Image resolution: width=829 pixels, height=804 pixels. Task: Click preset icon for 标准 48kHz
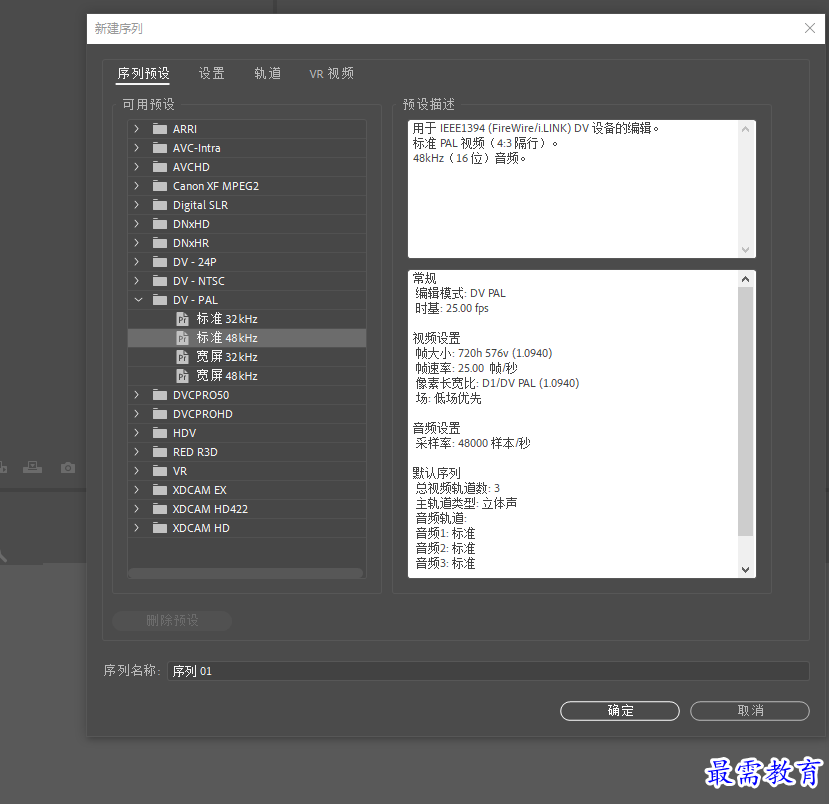coord(182,338)
